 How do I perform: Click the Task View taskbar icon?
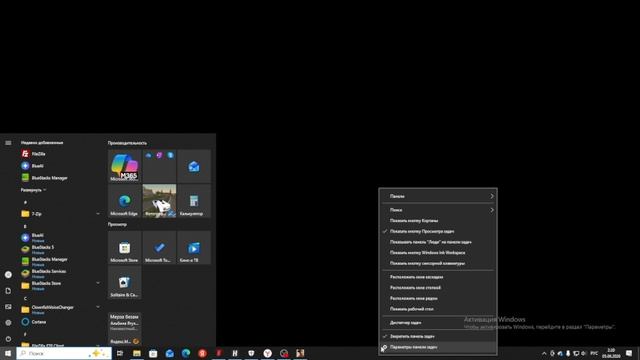120,353
